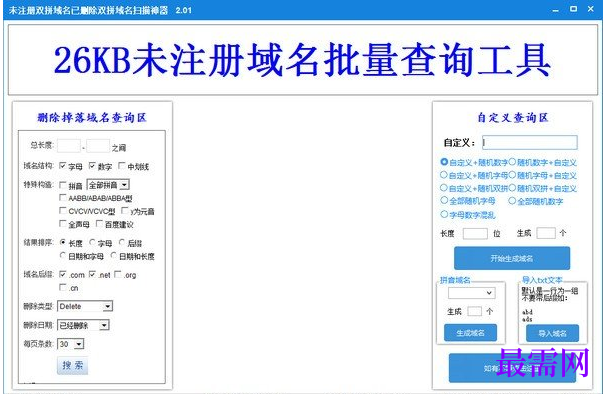
Task: Open the 全部拼音 dropdown
Action: click(108, 185)
